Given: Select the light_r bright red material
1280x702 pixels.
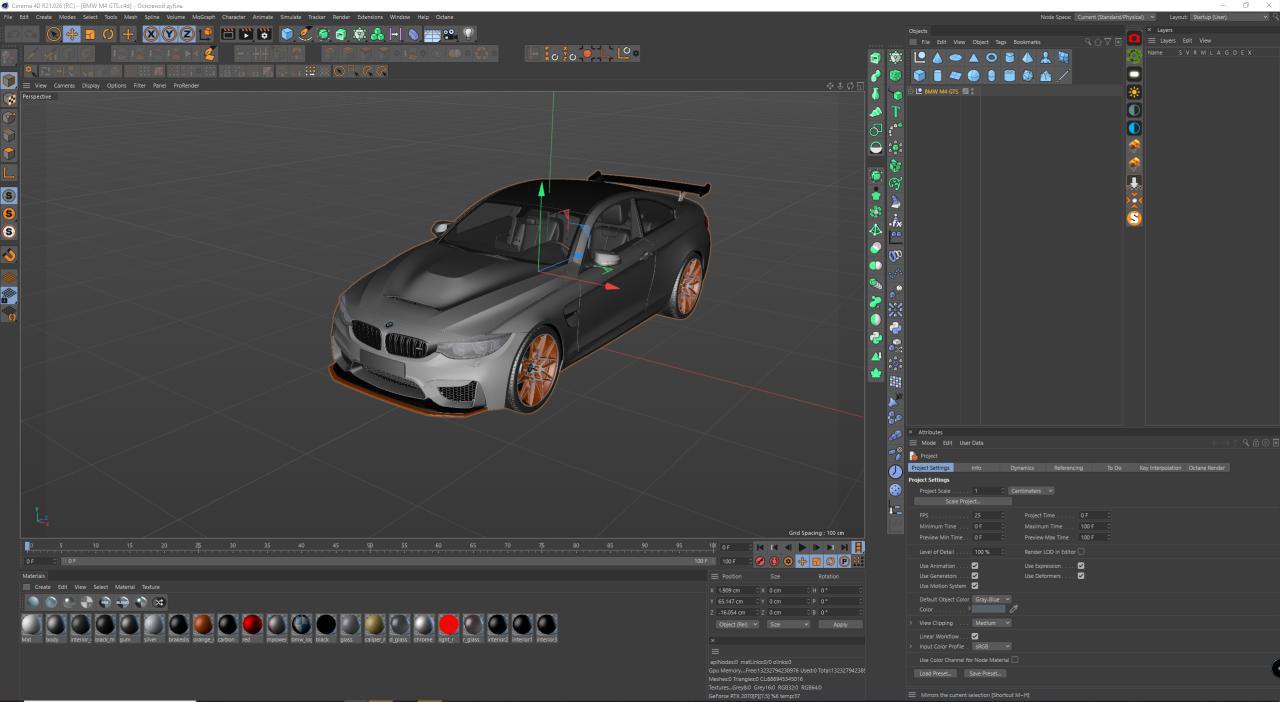Looking at the screenshot, I should (x=448, y=625).
